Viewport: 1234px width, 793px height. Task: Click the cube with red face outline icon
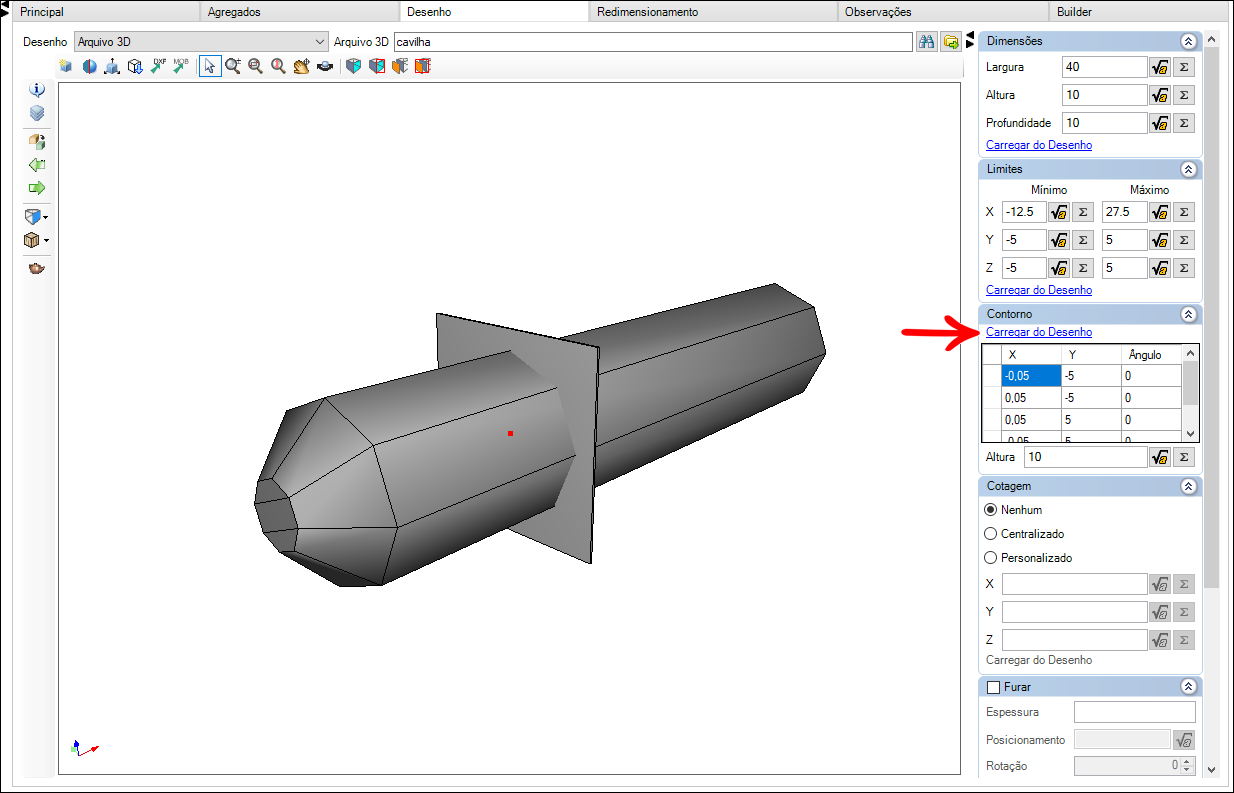pyautogui.click(x=376, y=66)
